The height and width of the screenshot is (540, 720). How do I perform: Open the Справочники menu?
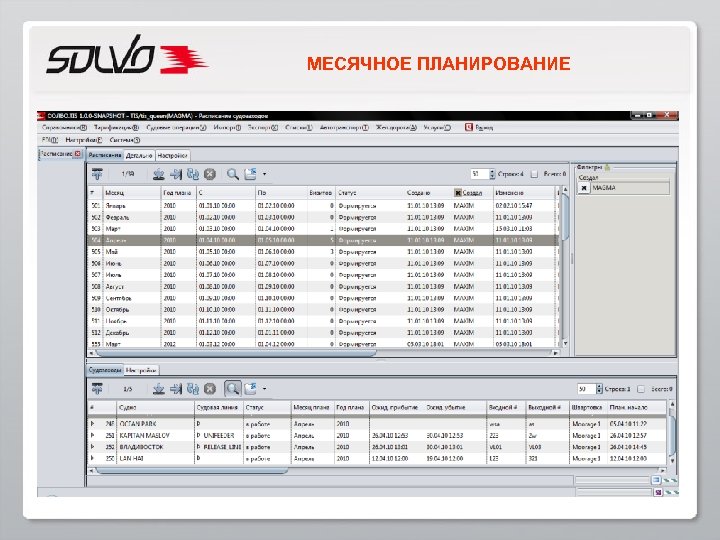tap(64, 128)
